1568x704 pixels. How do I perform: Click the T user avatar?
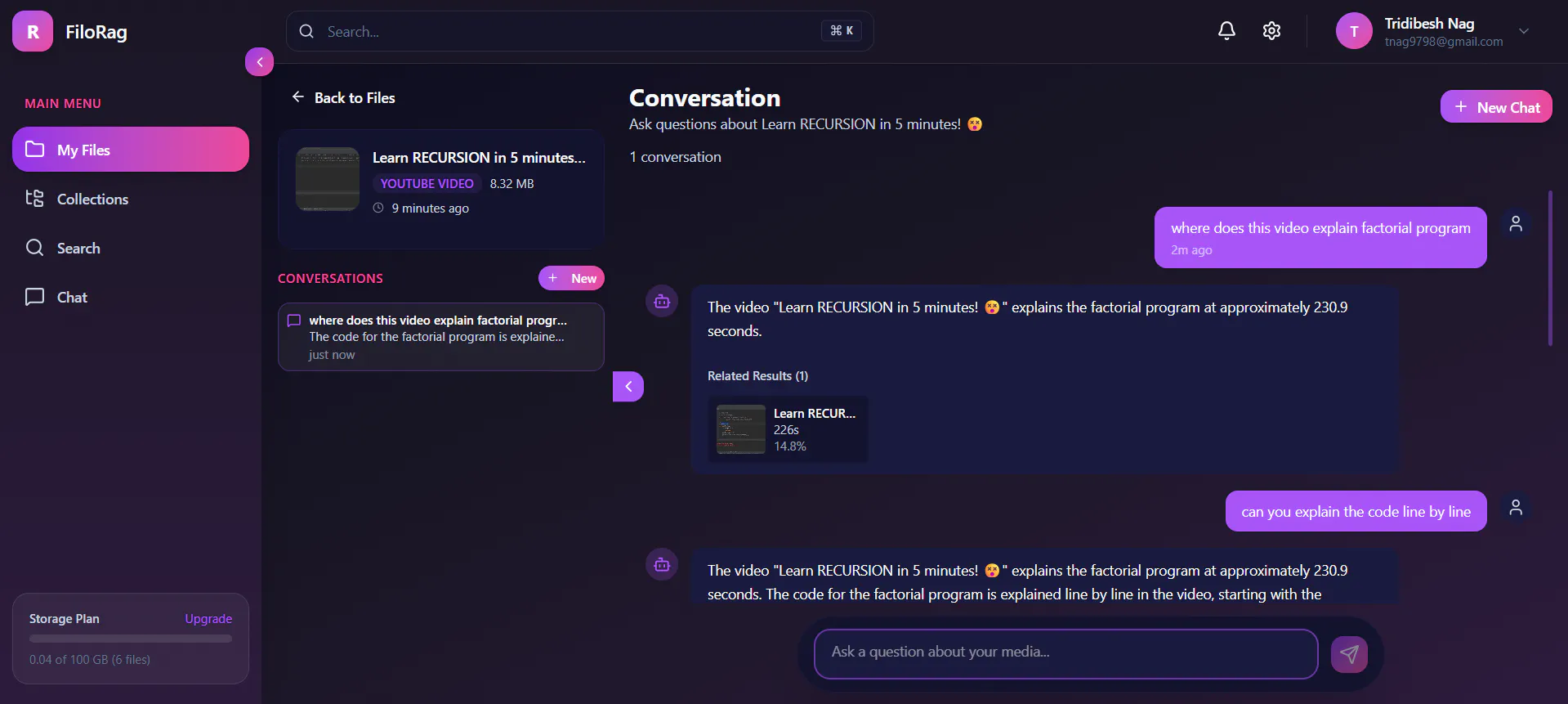1354,31
